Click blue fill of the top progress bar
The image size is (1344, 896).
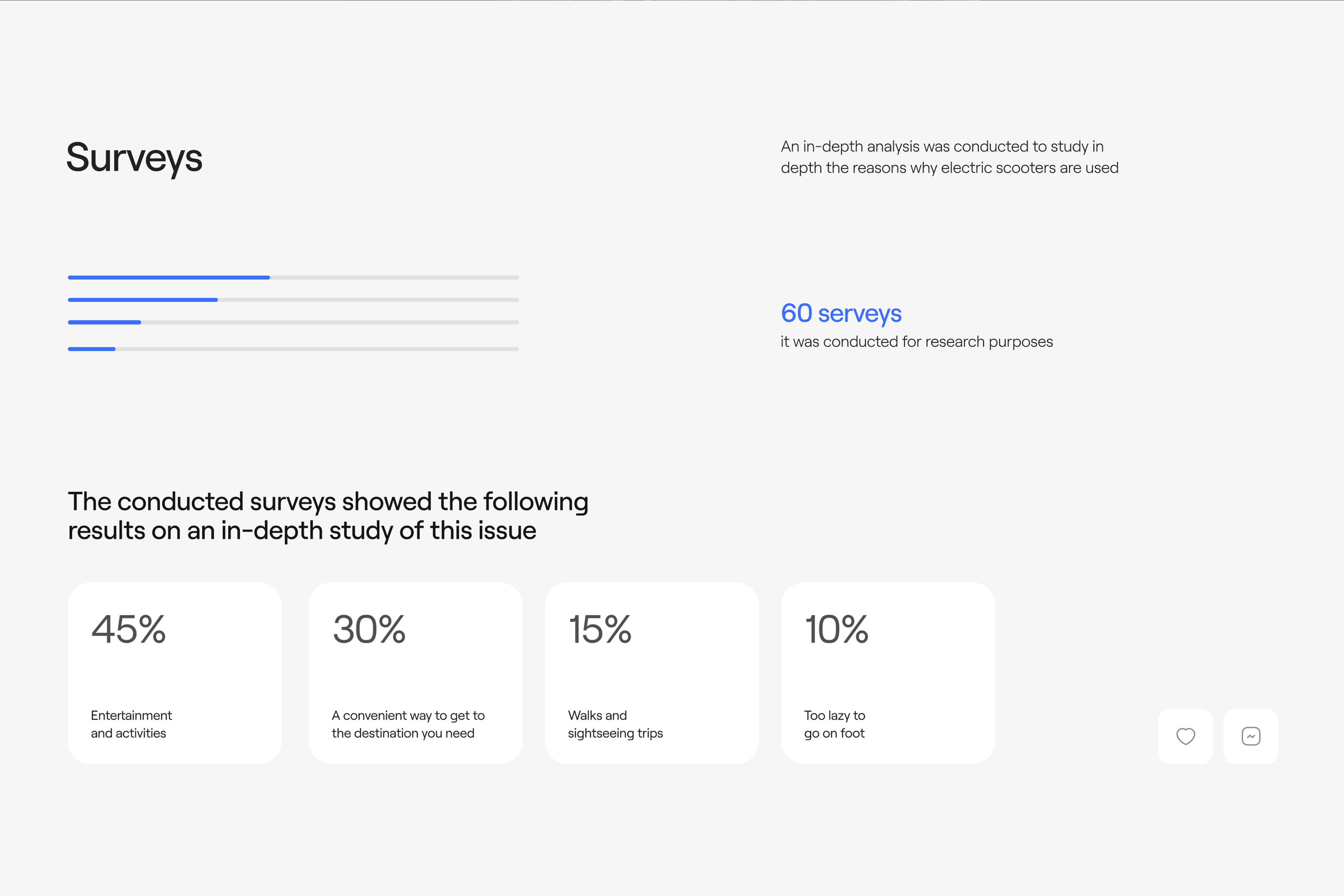point(168,278)
